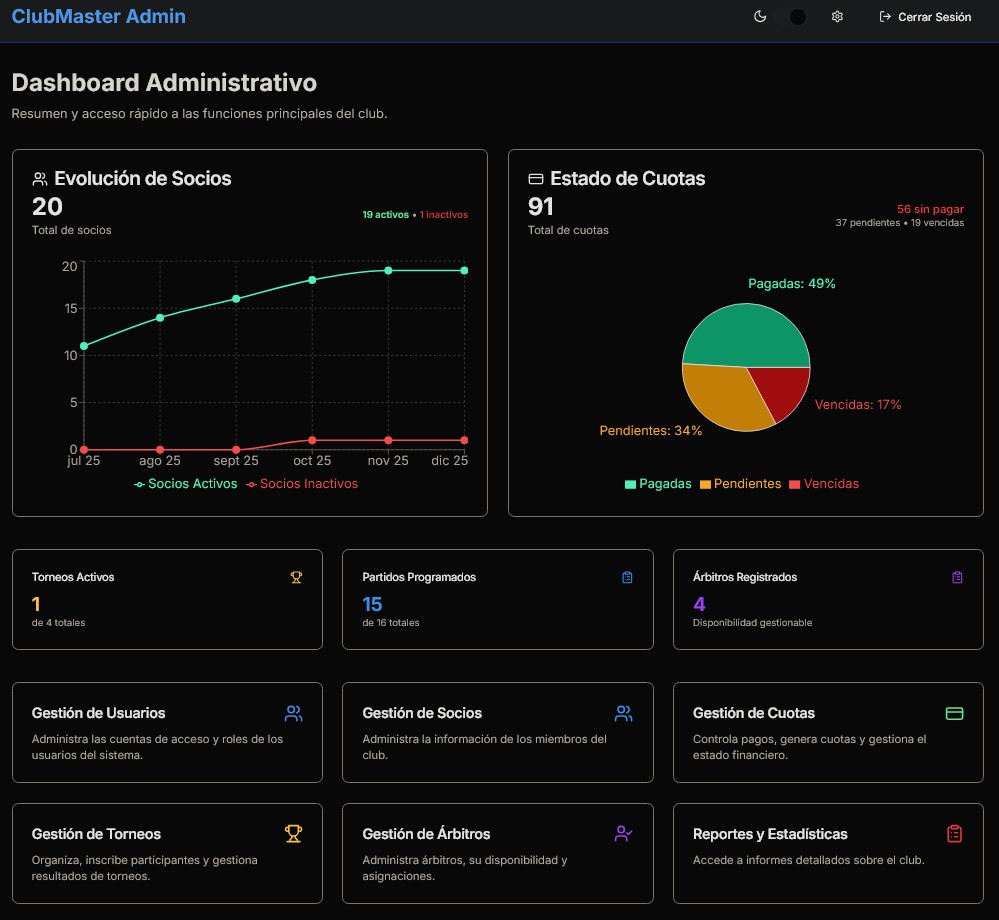Click the card icon beside Estado de Cuotas
Image resolution: width=999 pixels, height=920 pixels.
536,179
